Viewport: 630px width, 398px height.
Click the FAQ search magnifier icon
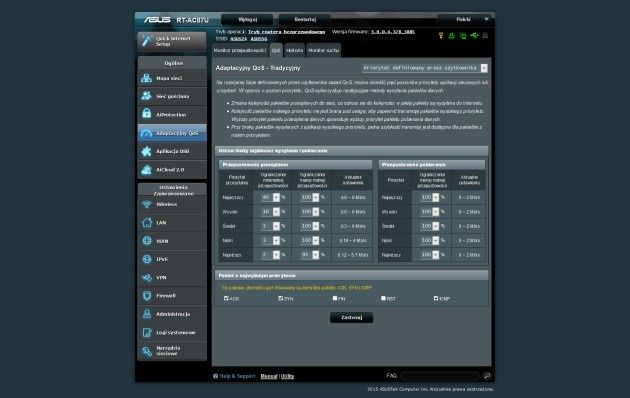[487, 376]
